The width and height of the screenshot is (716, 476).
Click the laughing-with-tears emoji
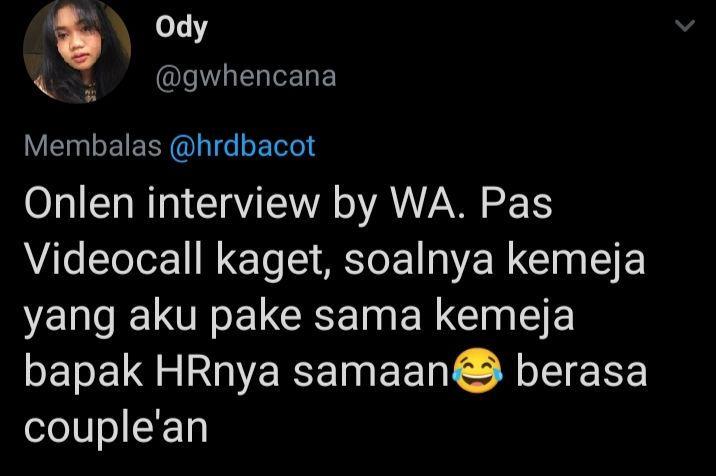coord(477,370)
